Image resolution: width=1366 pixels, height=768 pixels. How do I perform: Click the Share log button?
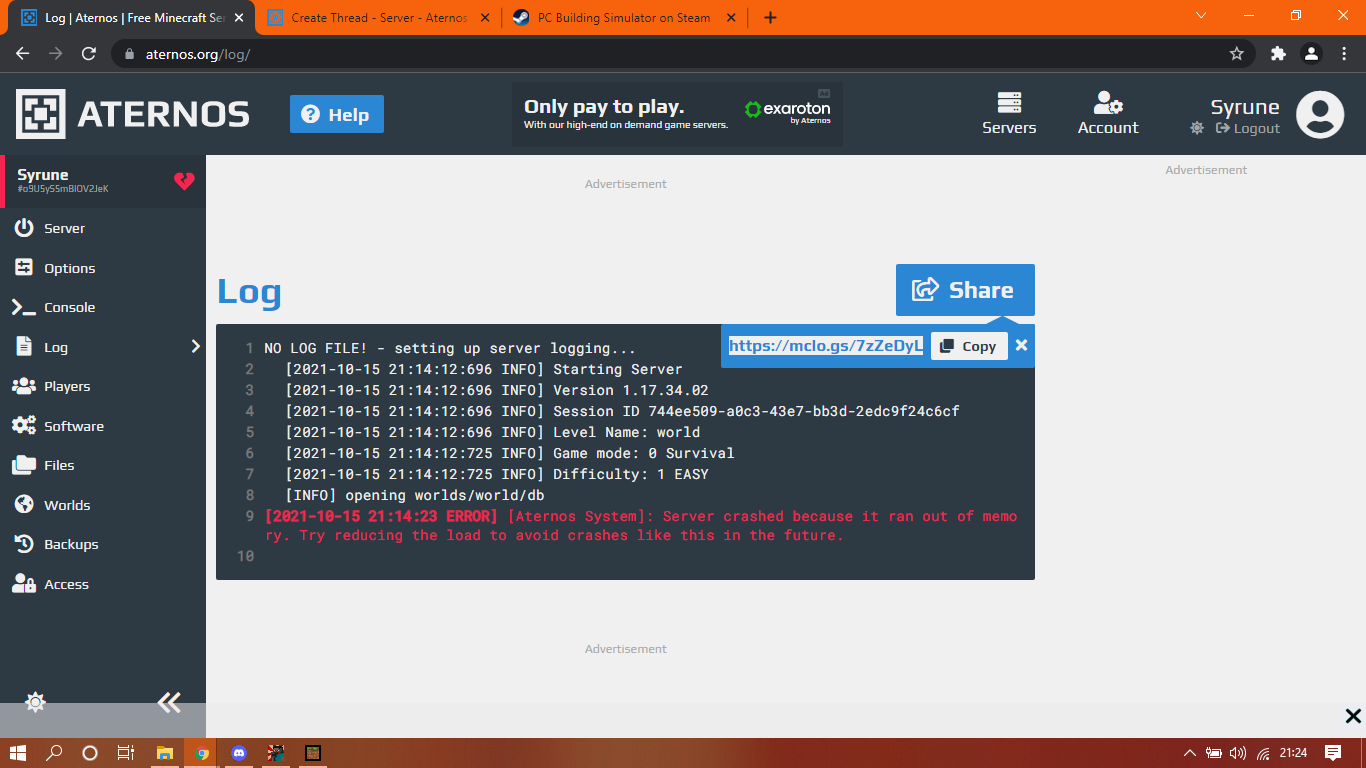coord(965,290)
